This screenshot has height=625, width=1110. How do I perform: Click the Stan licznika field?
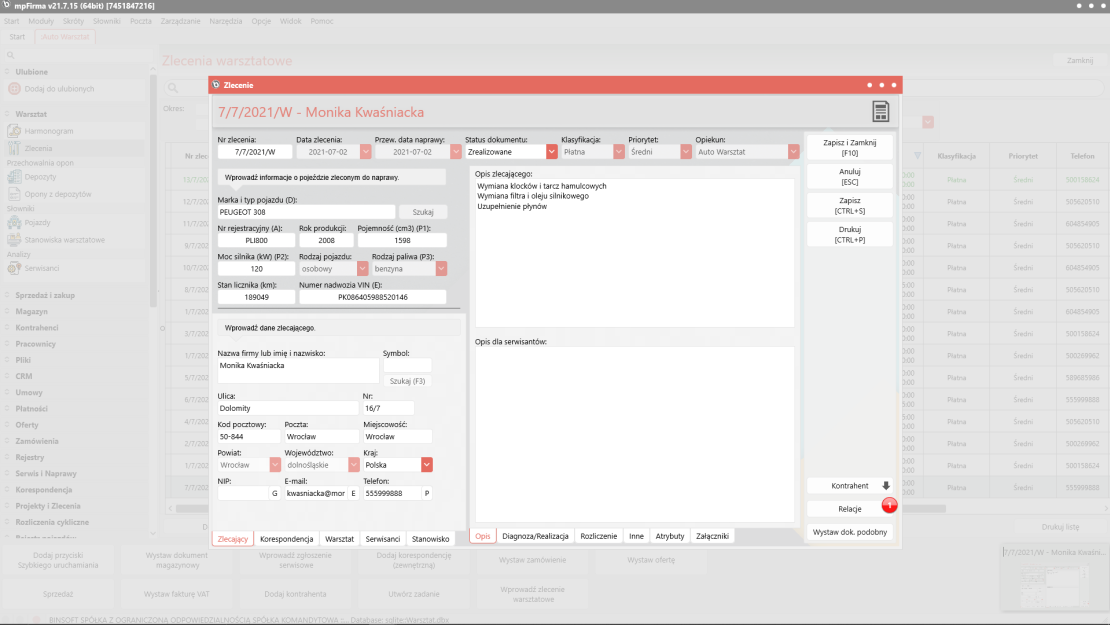tap(256, 297)
